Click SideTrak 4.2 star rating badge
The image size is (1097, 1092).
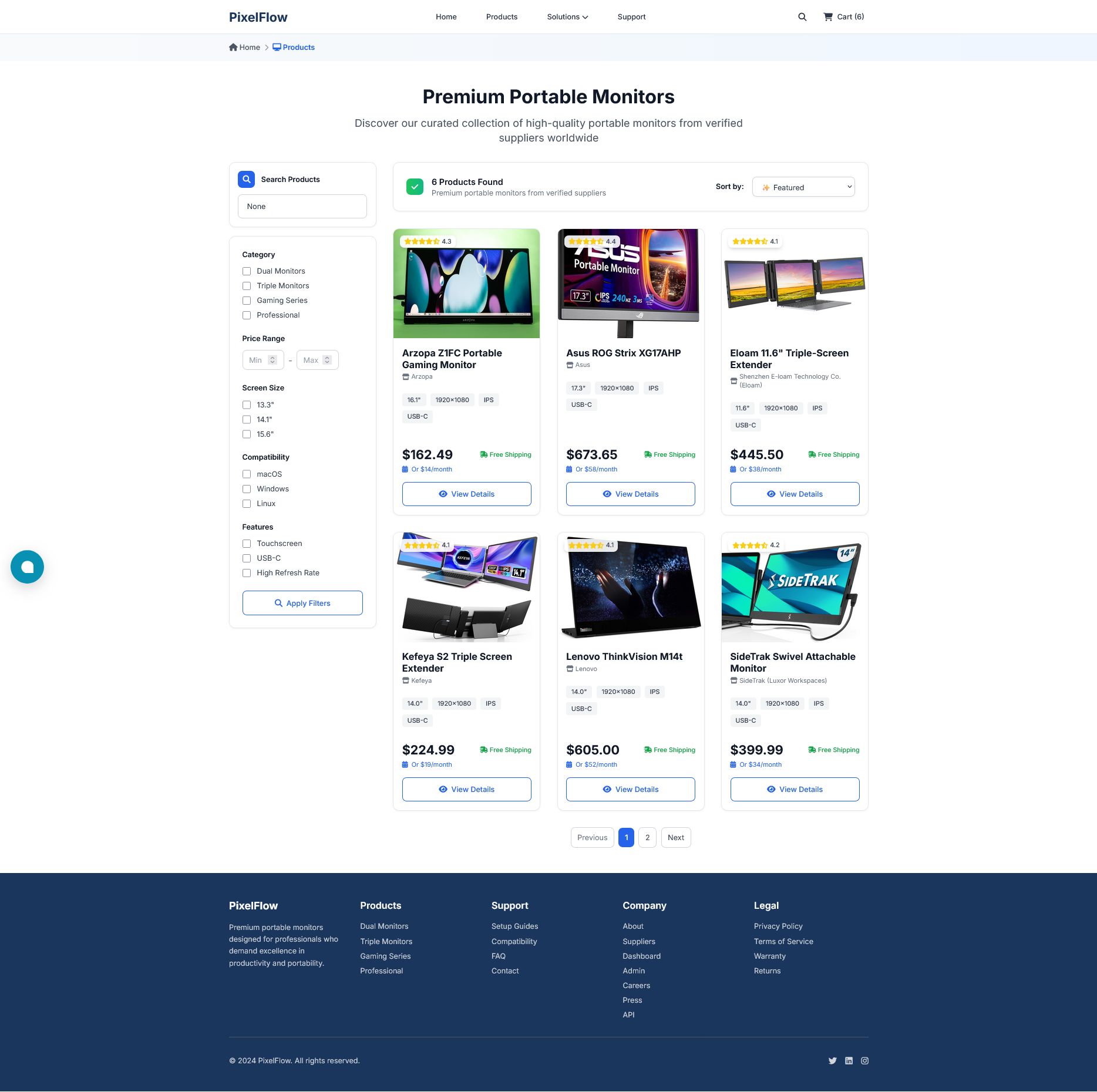click(x=756, y=545)
